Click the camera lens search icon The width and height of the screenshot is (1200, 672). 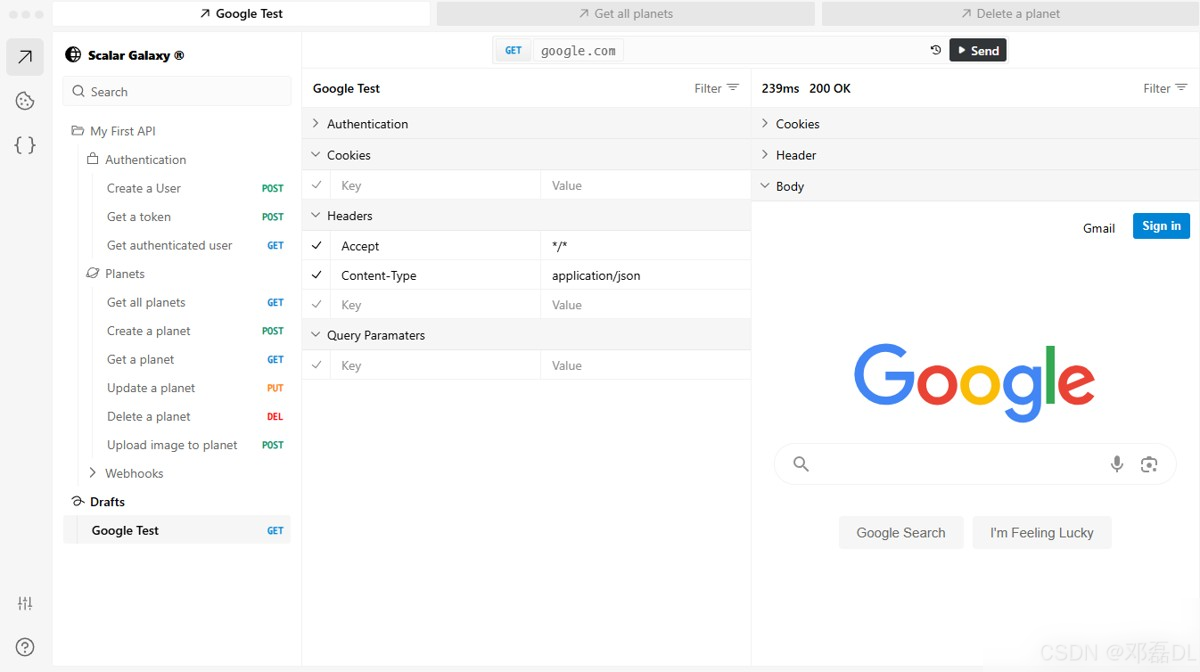point(1149,464)
